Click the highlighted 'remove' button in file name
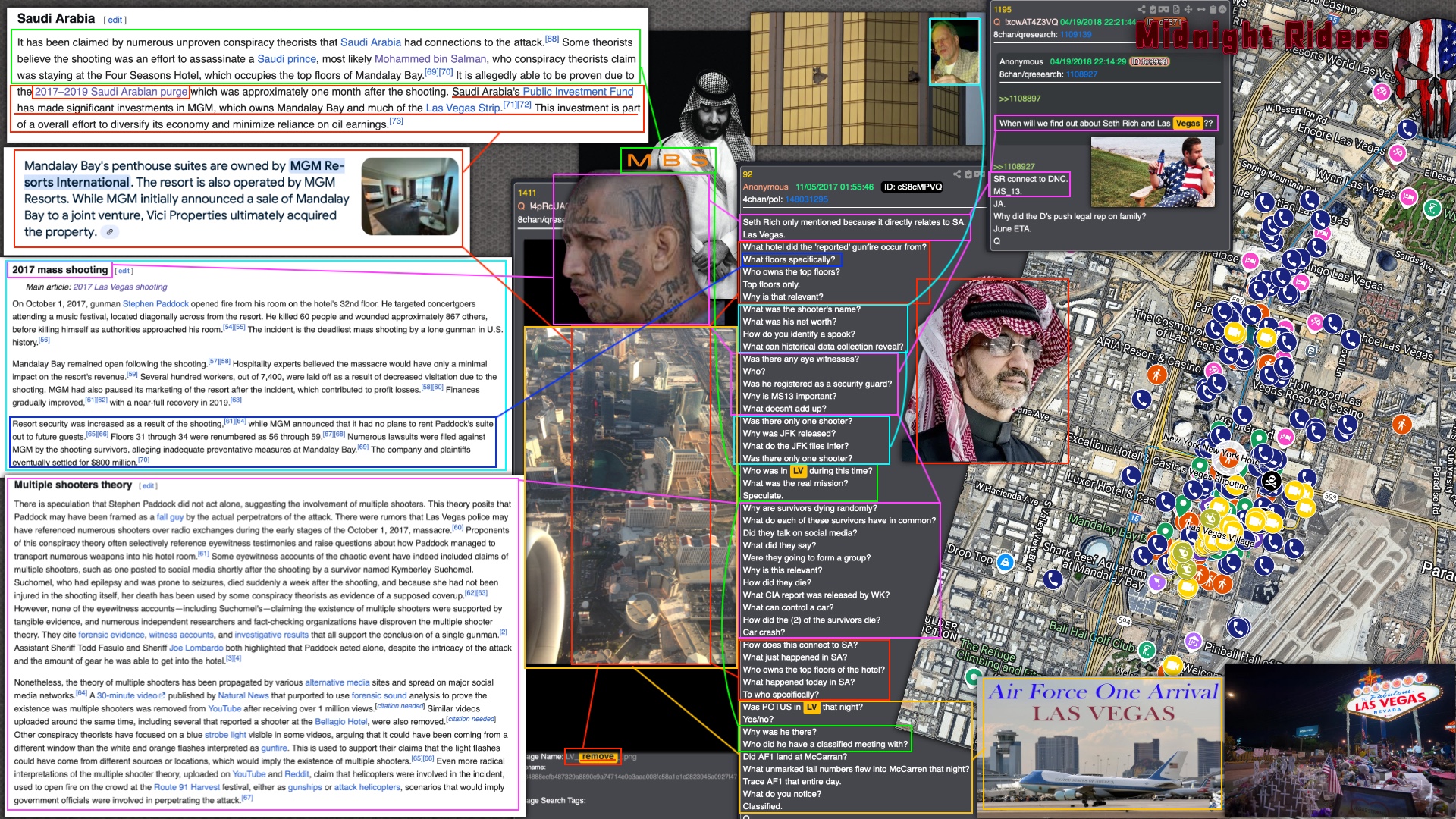Screen dimensions: 1456x819 click(598, 756)
